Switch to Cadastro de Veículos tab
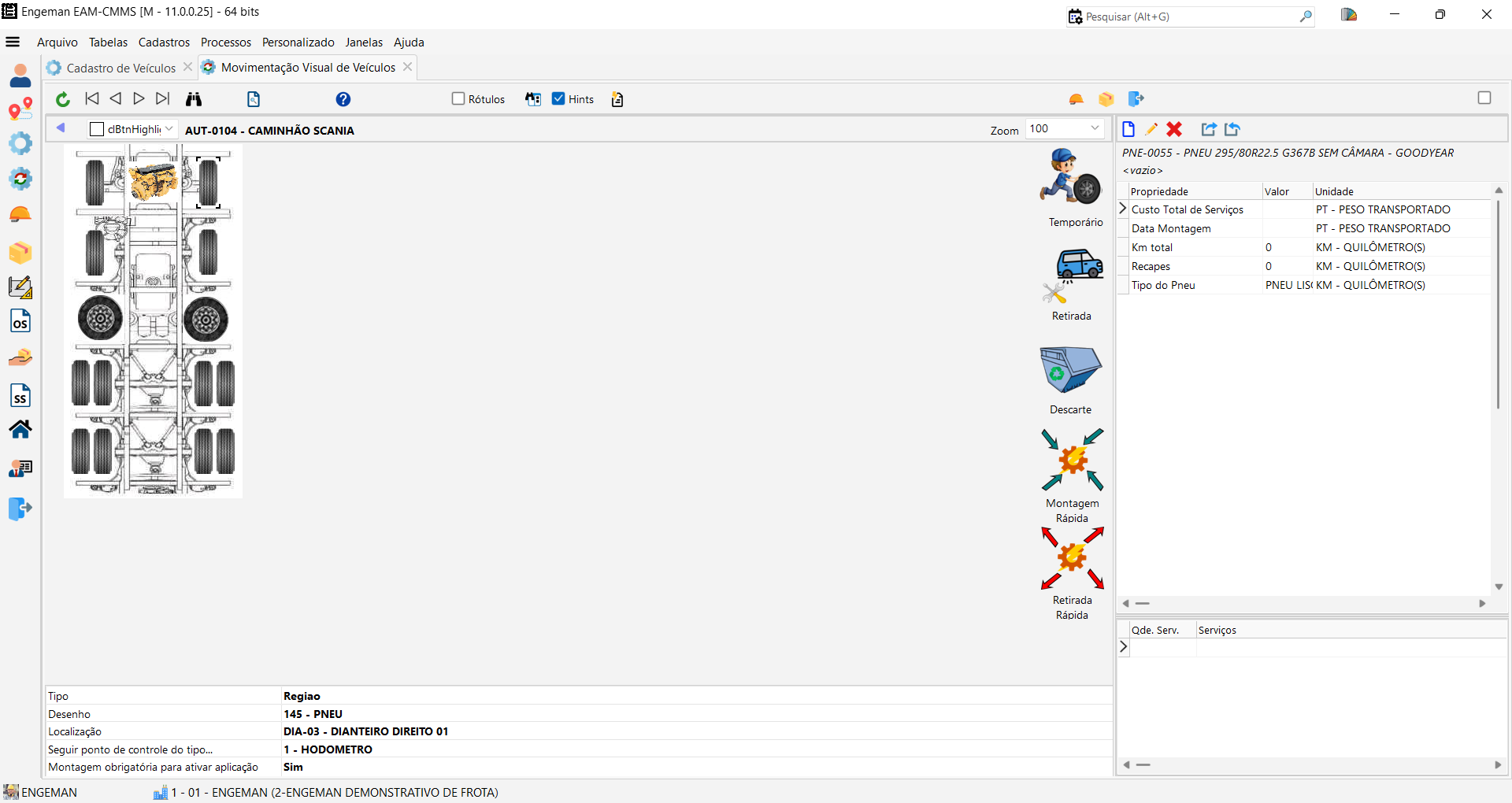1512x803 pixels. click(120, 68)
